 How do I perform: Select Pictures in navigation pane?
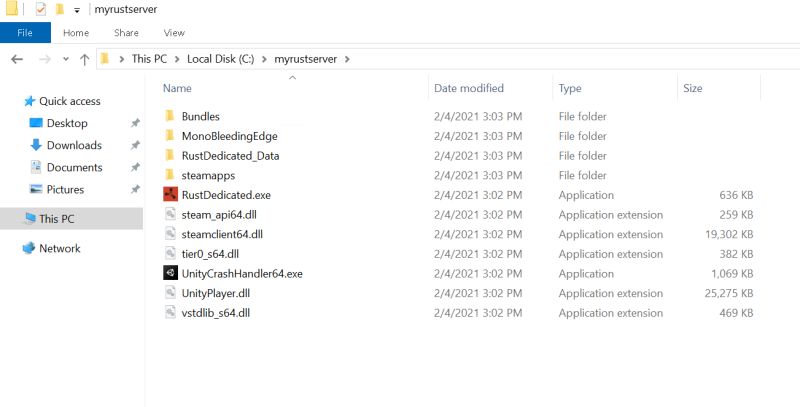tap(65, 189)
